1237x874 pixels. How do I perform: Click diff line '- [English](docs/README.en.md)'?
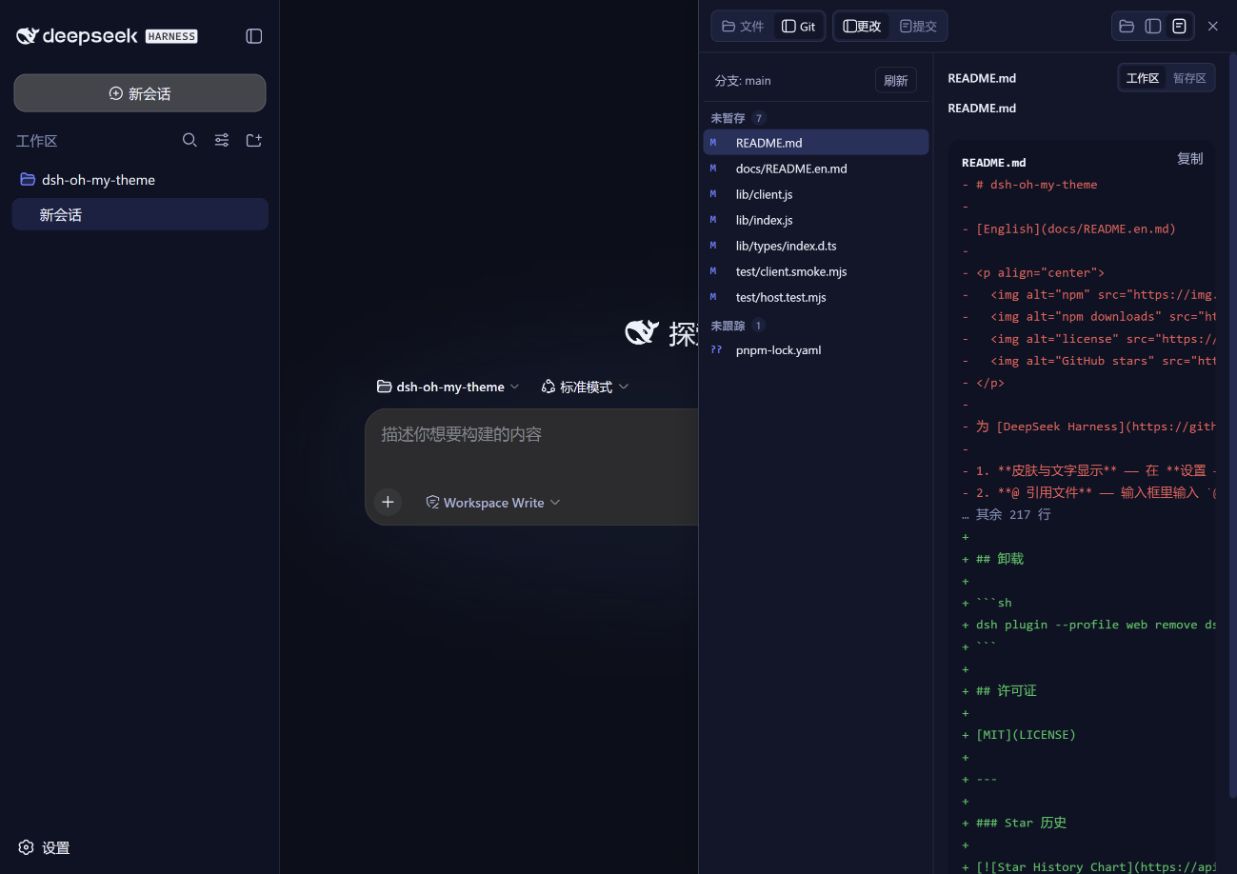click(x=1068, y=229)
